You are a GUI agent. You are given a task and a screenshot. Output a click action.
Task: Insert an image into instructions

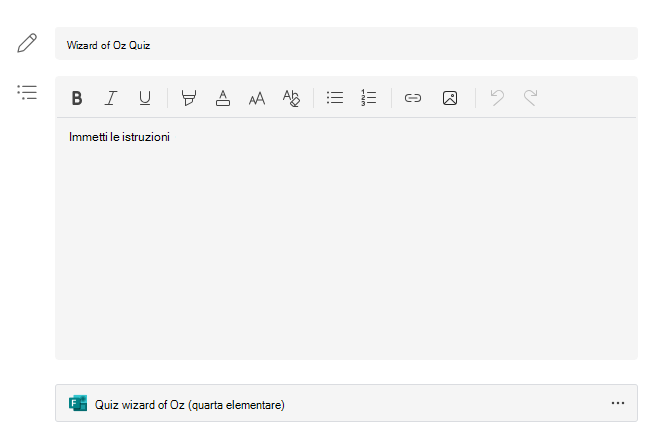coord(450,98)
